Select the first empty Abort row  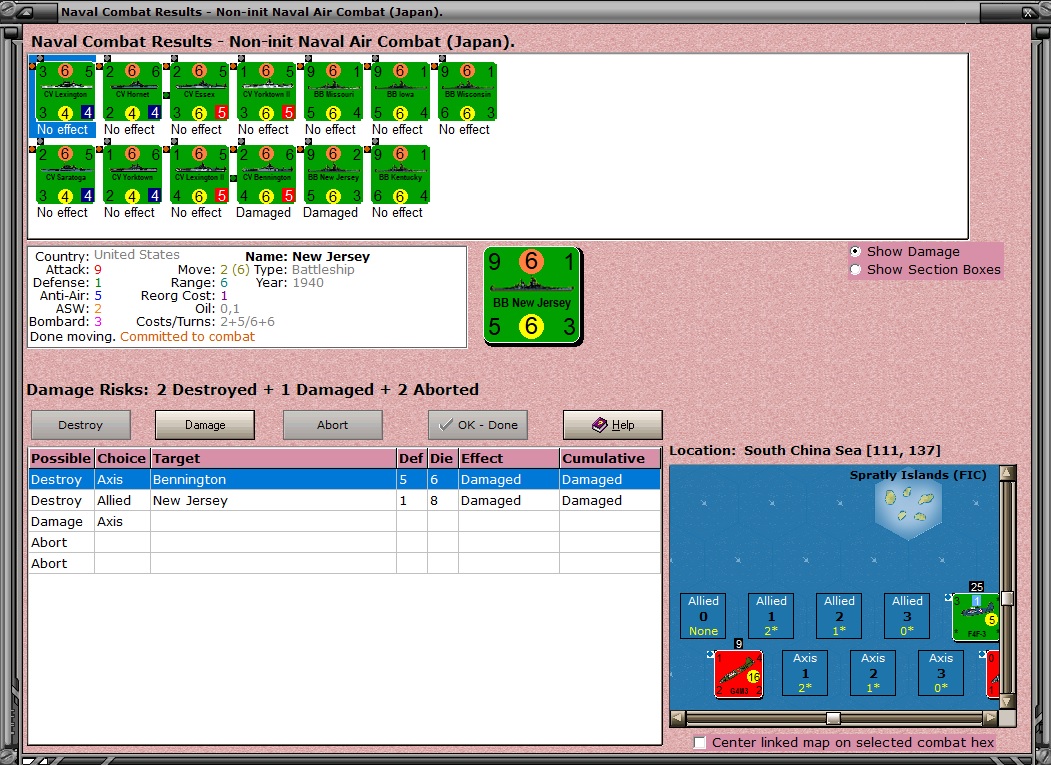[x=345, y=542]
